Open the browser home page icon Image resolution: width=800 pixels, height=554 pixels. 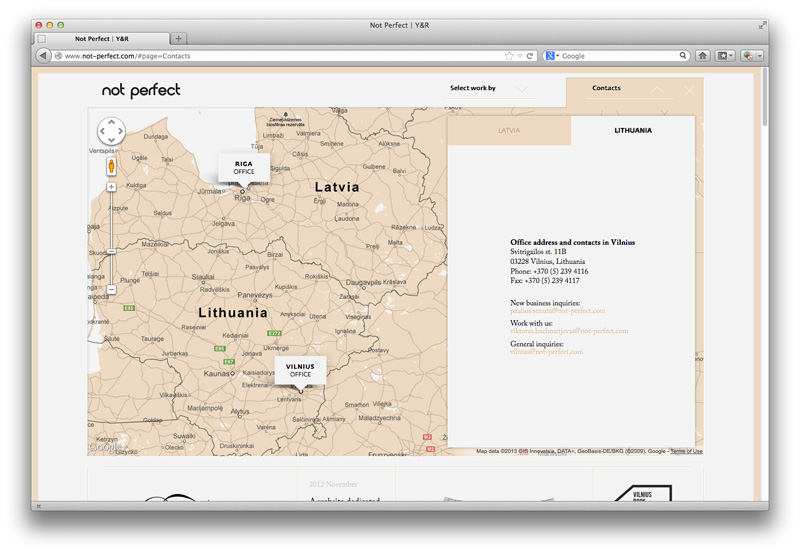[x=703, y=56]
